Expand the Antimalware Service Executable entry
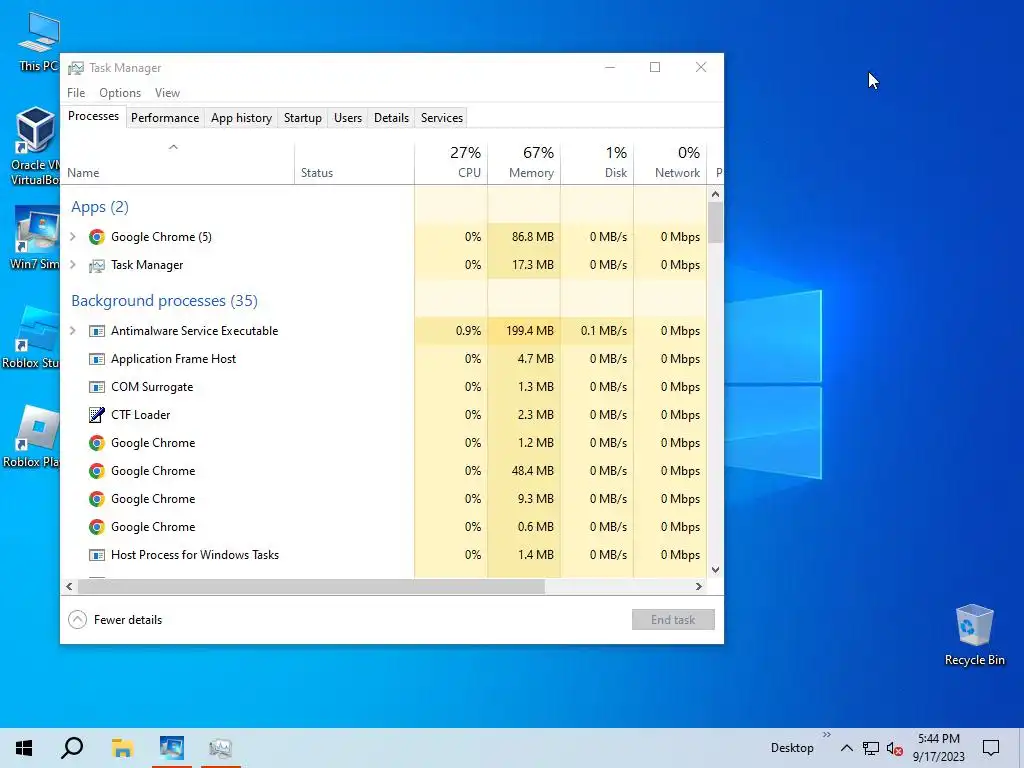This screenshot has height=768, width=1024. point(72,331)
